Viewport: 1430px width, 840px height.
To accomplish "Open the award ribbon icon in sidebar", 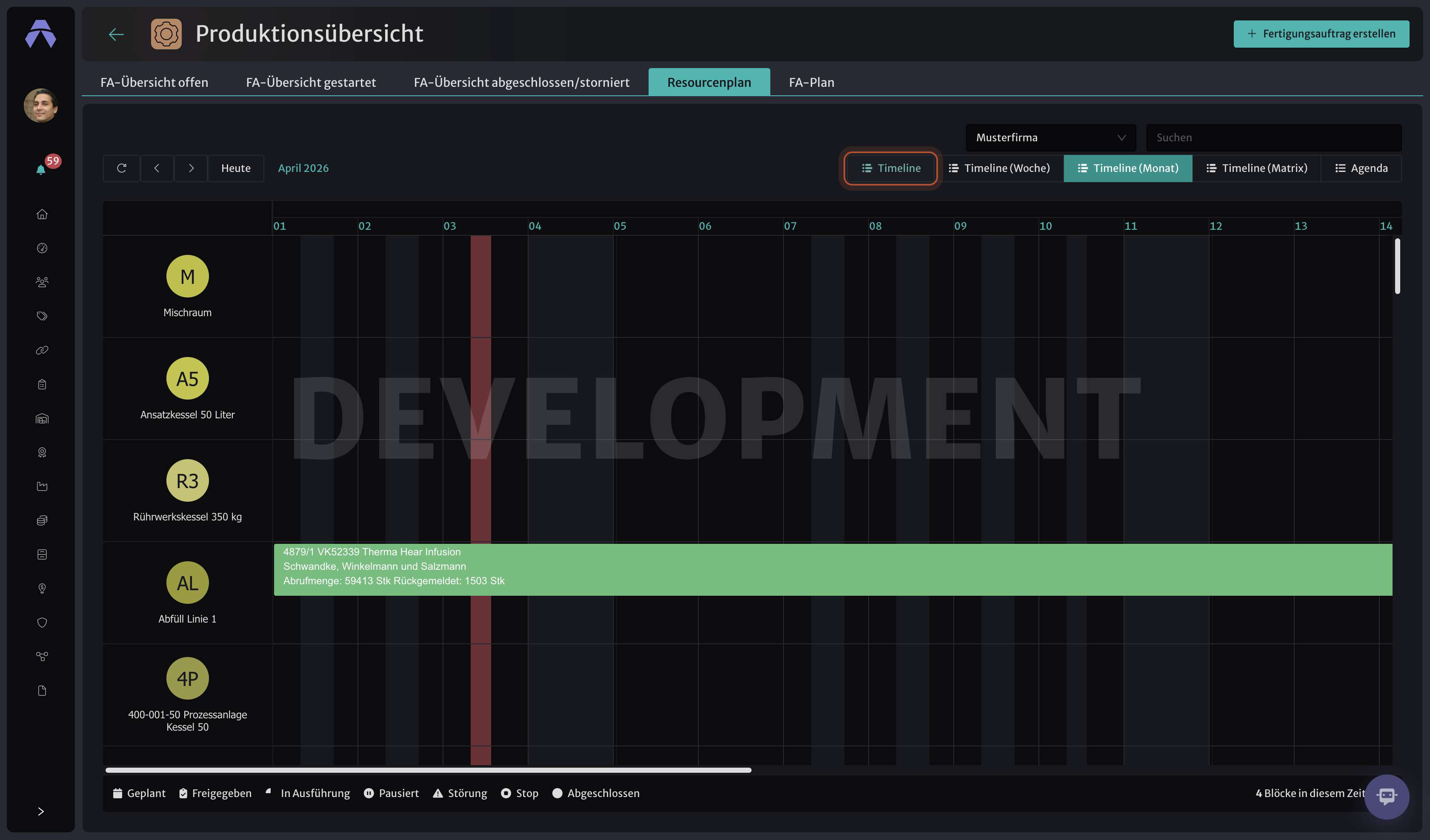I will click(x=42, y=452).
